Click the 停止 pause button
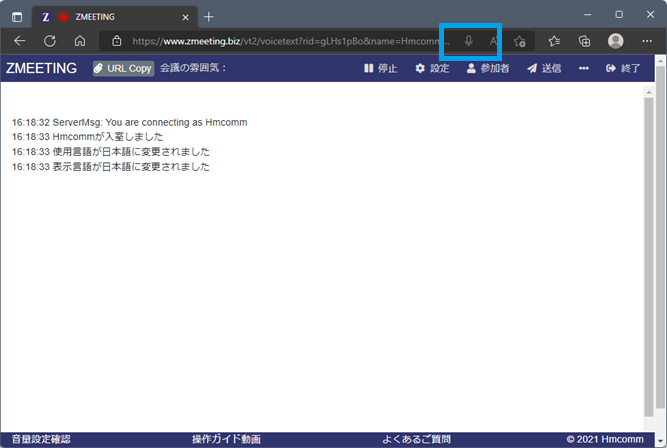This screenshot has height=448, width=667. [380, 69]
